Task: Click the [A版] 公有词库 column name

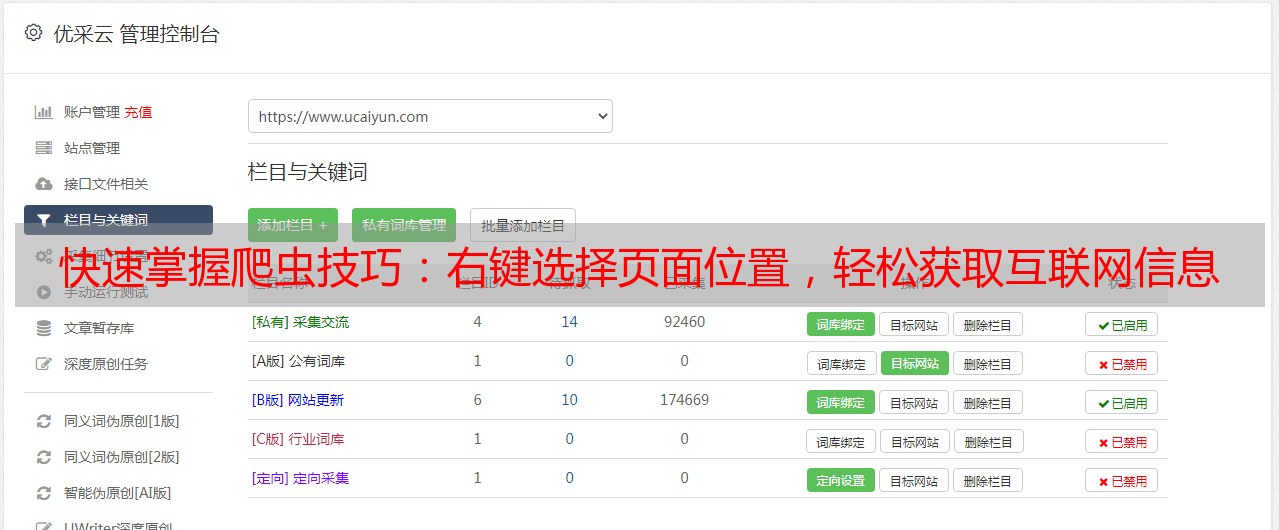Action: 298,361
